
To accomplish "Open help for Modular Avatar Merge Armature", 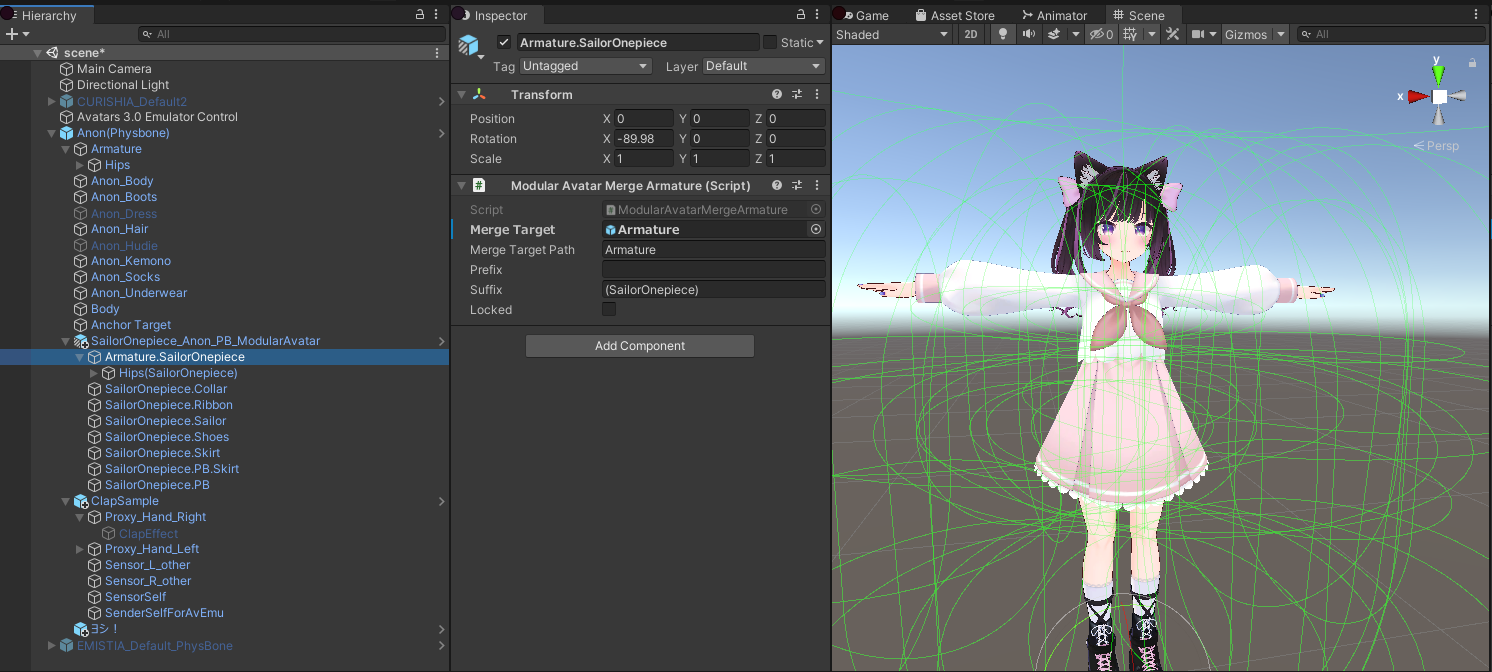I will pyautogui.click(x=777, y=185).
